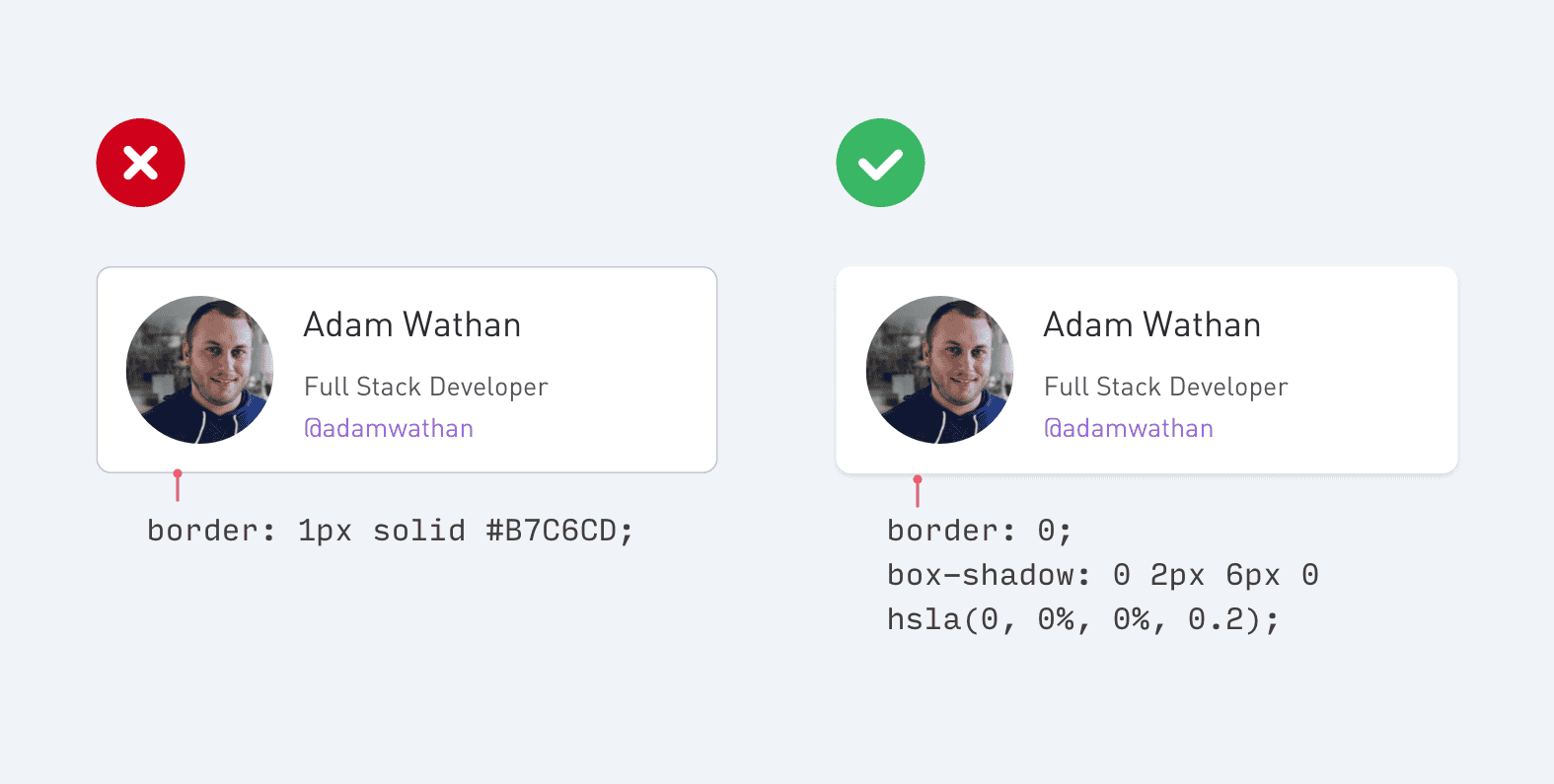The image size is (1554, 784).
Task: Click the #B7C6CD hex color value
Action: tap(552, 531)
